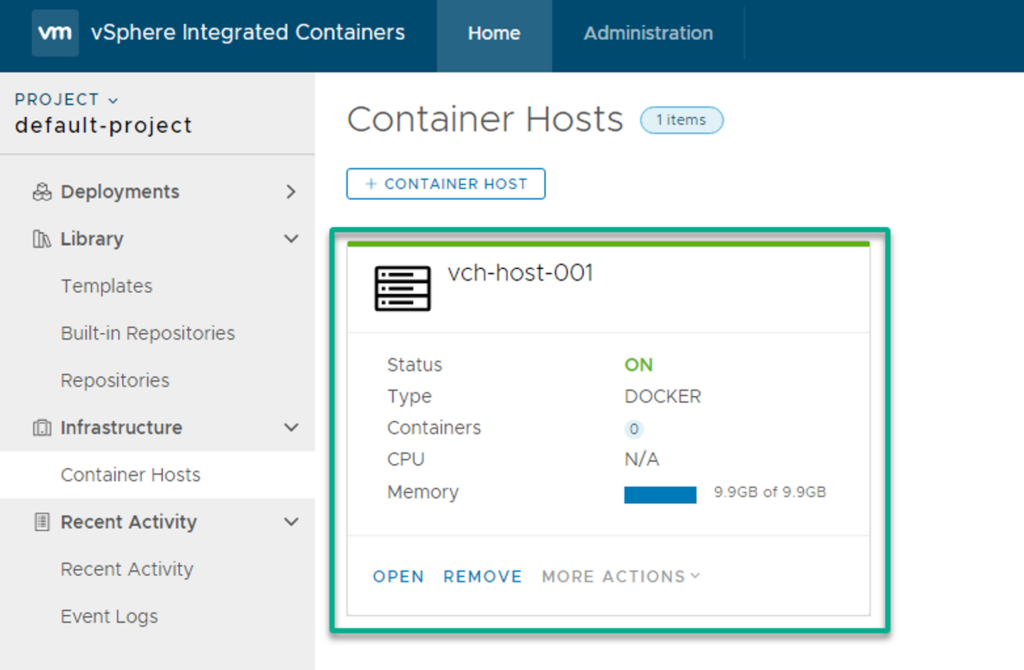1024x670 pixels.
Task: Click the + CONTAINER HOST button
Action: click(446, 184)
